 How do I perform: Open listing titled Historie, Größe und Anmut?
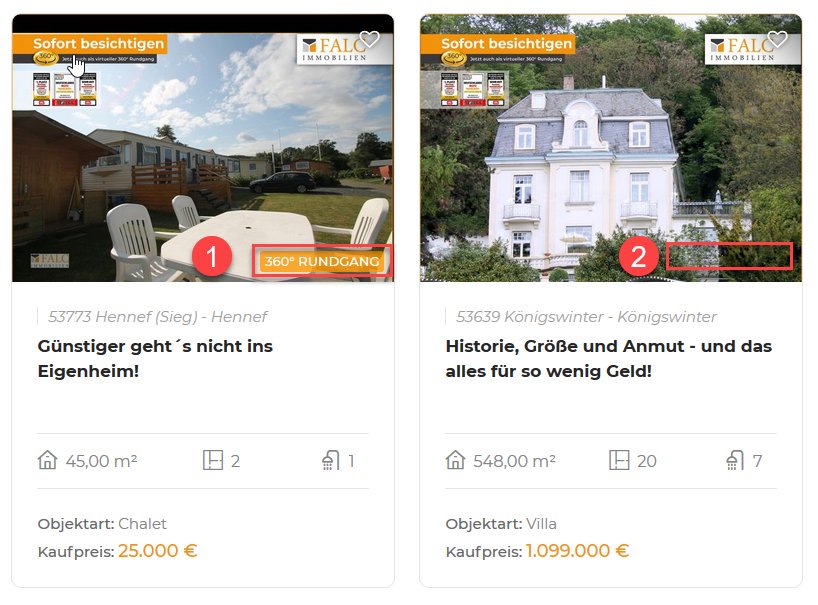click(608, 358)
